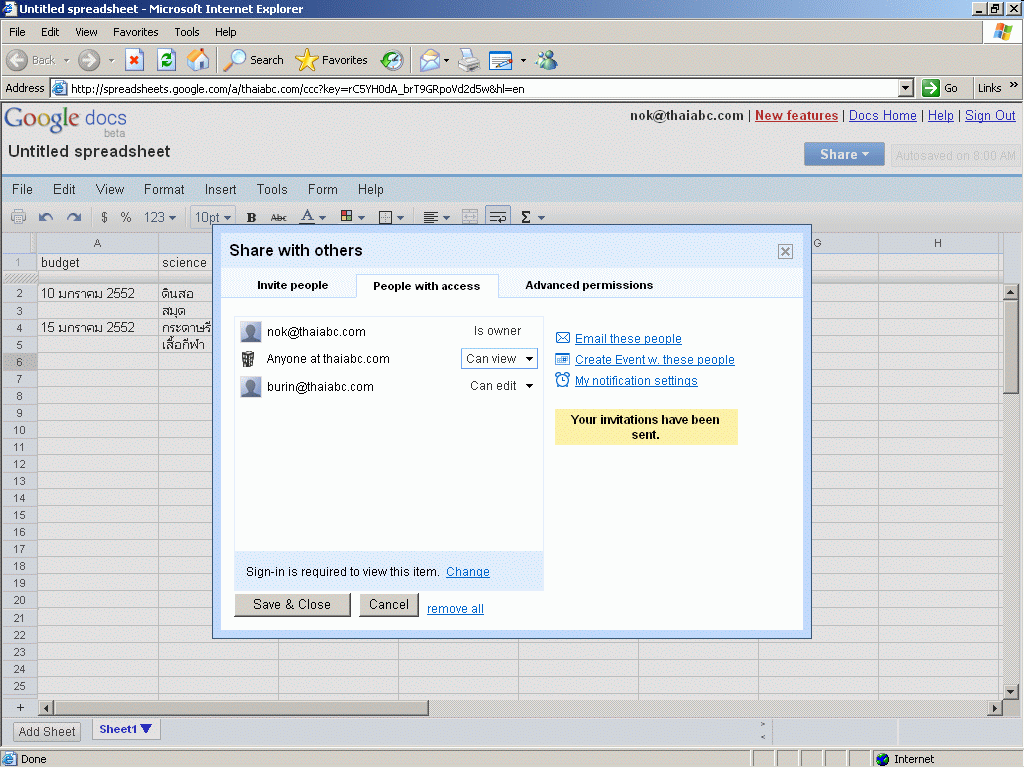Close the Share with others dialog

785,251
